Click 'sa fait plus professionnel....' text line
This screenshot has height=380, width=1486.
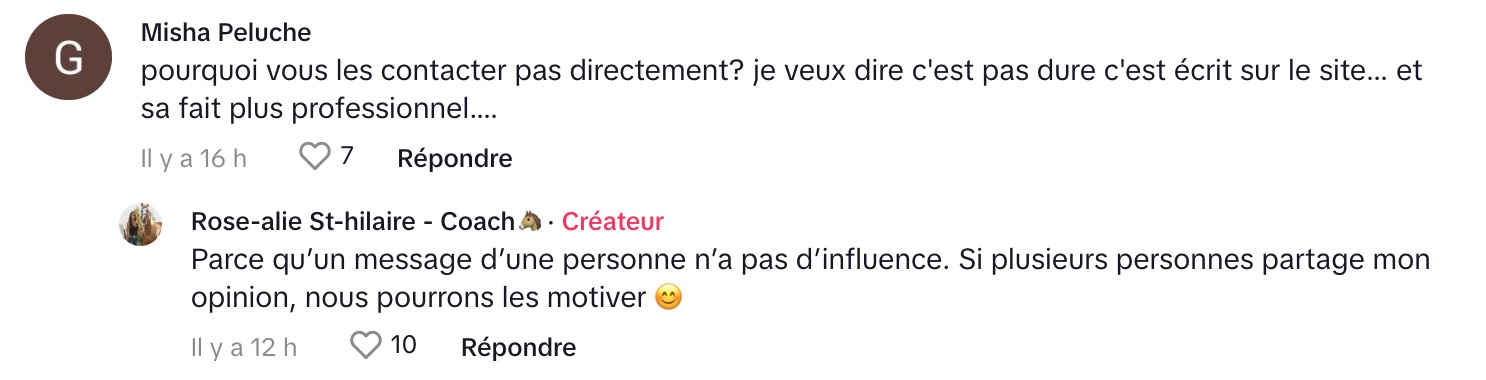[x=320, y=109]
